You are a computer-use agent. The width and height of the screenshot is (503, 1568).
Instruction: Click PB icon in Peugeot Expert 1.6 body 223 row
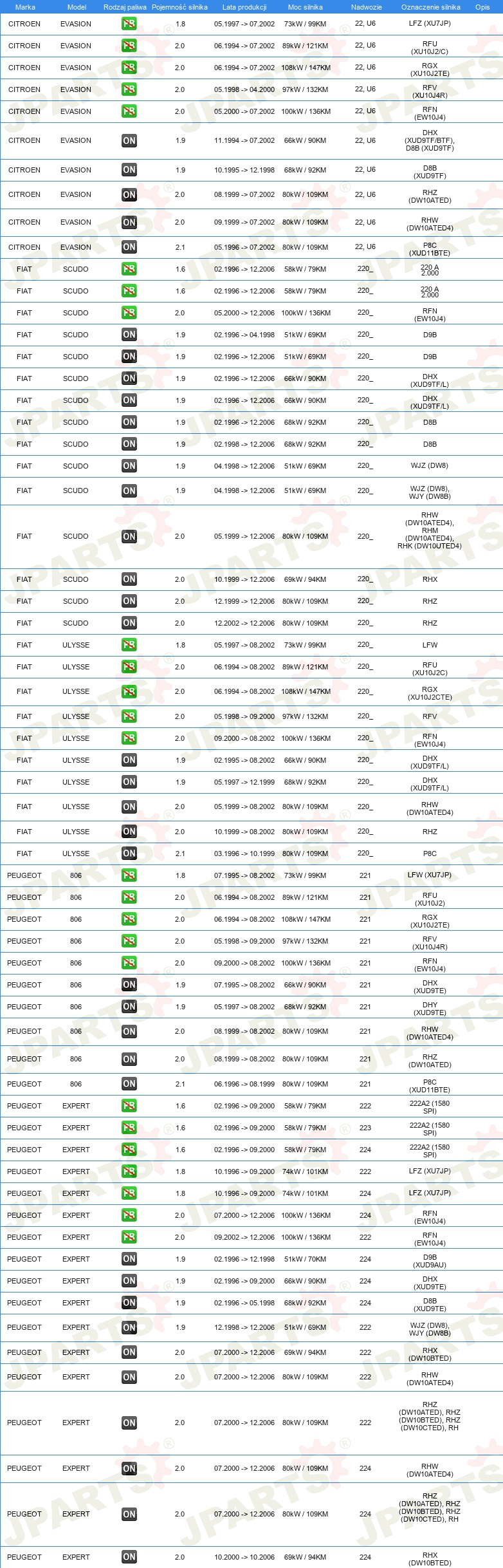pyautogui.click(x=129, y=1128)
